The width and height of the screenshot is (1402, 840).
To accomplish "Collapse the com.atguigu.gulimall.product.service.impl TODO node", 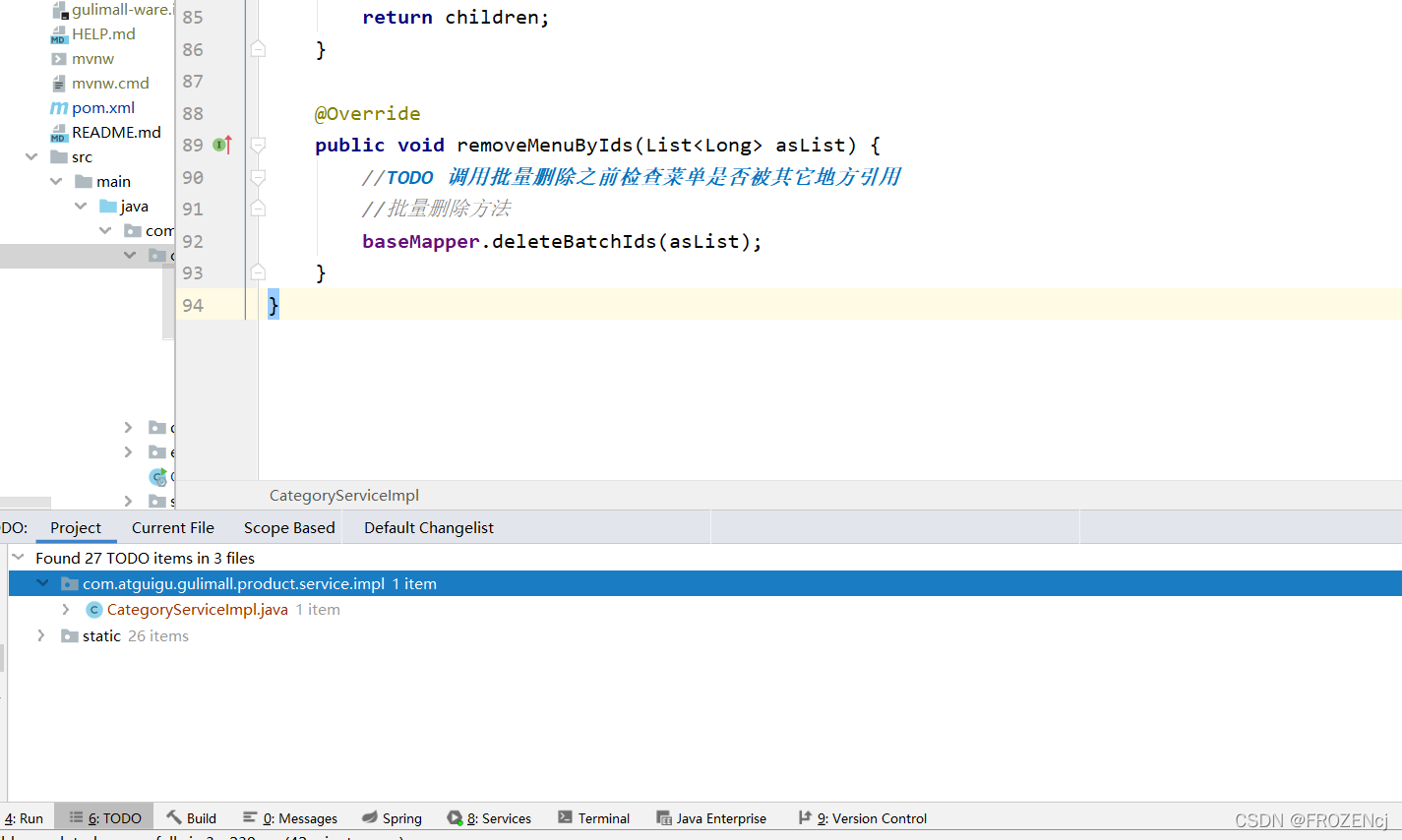I will pyautogui.click(x=42, y=584).
